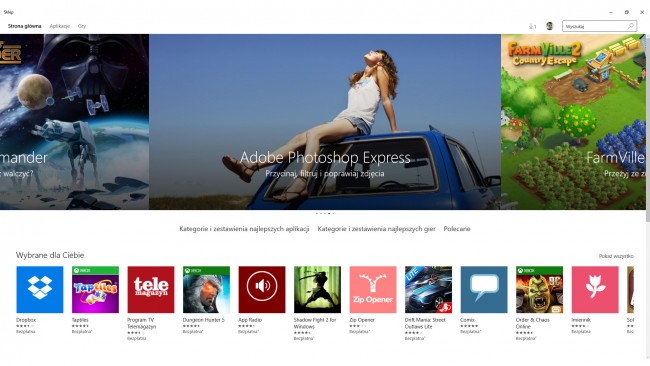This screenshot has width=650, height=366.
Task: Open the Zip Opener icon
Action: point(373,289)
